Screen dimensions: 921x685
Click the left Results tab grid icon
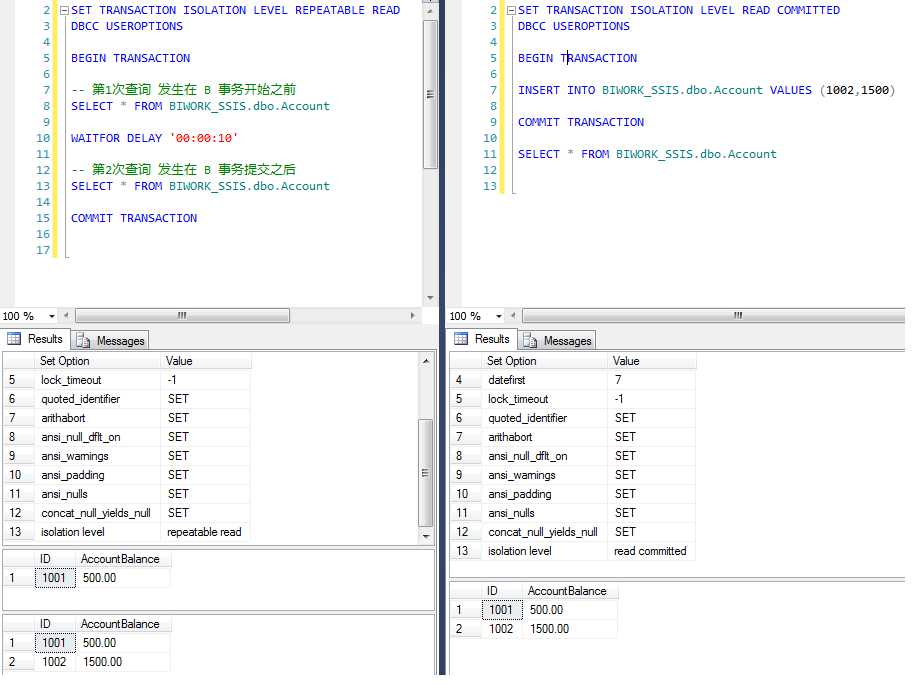tap(14, 339)
